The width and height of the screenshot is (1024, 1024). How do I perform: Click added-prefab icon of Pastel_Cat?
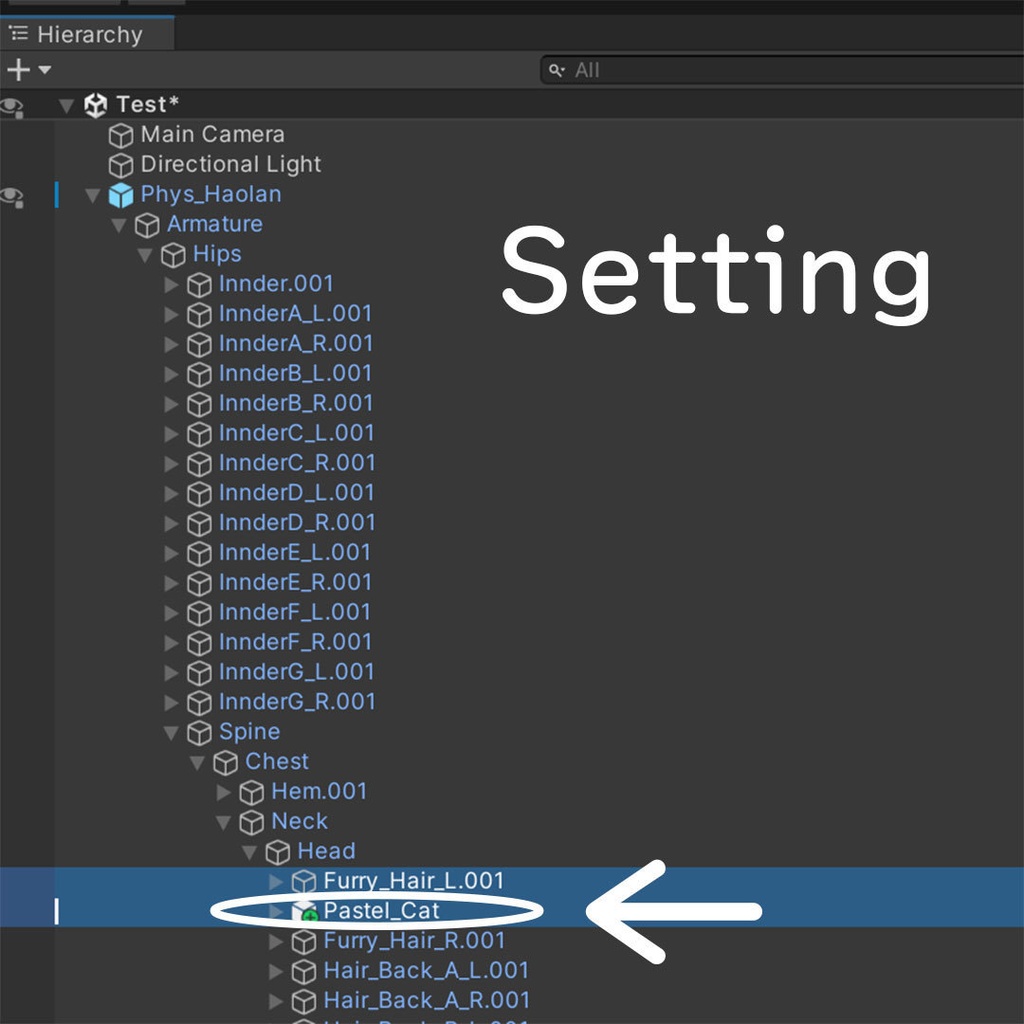(304, 912)
